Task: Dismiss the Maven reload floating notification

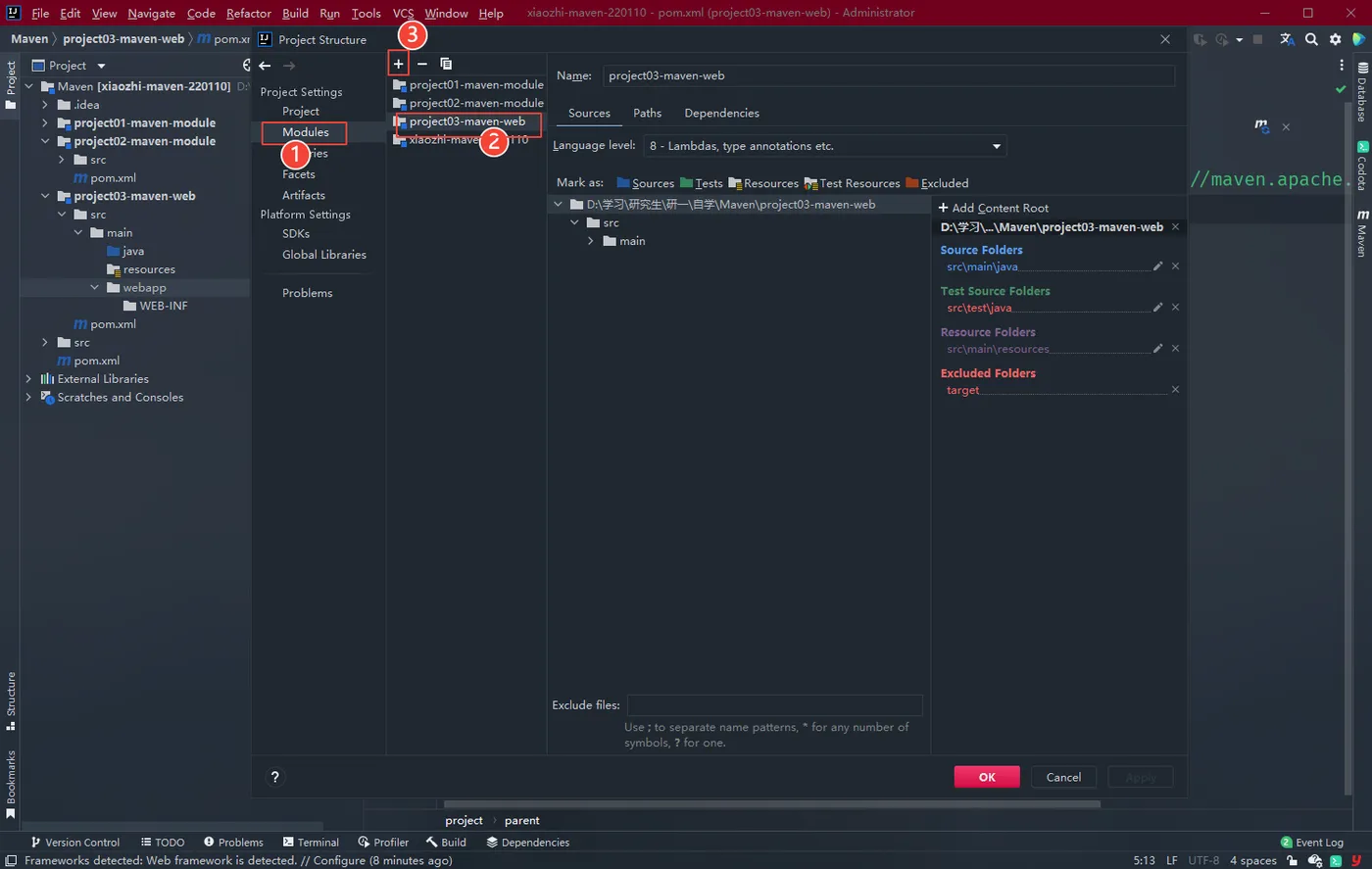Action: 1286,127
